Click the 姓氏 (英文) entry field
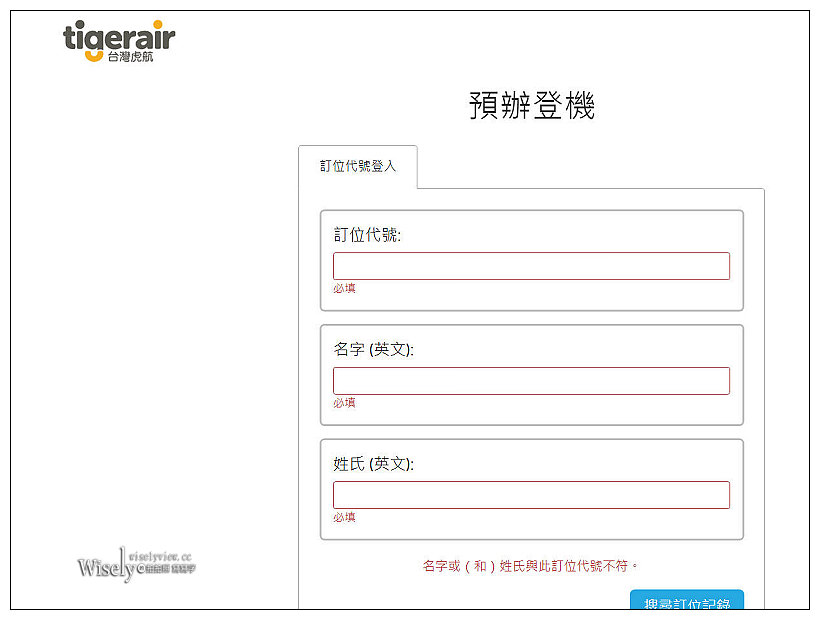This screenshot has height=620, width=820. (531, 494)
